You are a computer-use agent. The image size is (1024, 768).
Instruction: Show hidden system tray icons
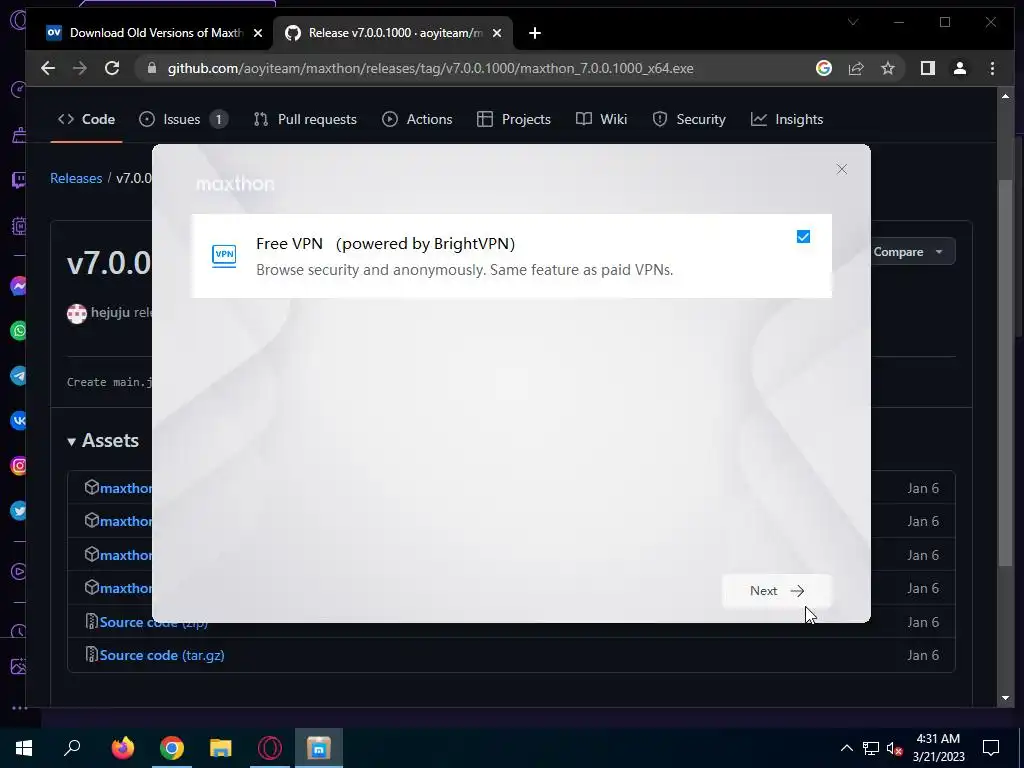(846, 748)
